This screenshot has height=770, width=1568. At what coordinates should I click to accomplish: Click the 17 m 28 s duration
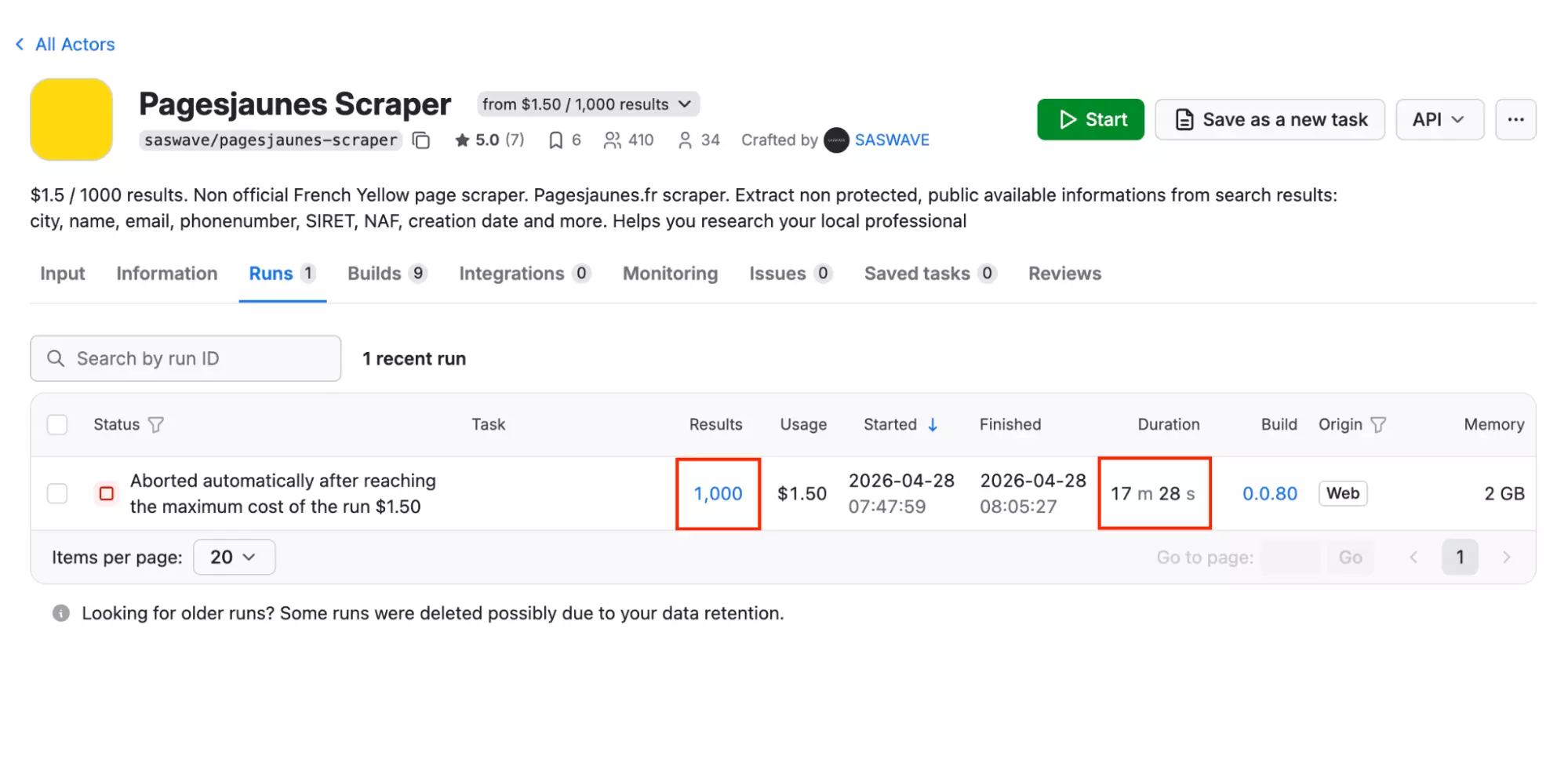[x=1153, y=494]
